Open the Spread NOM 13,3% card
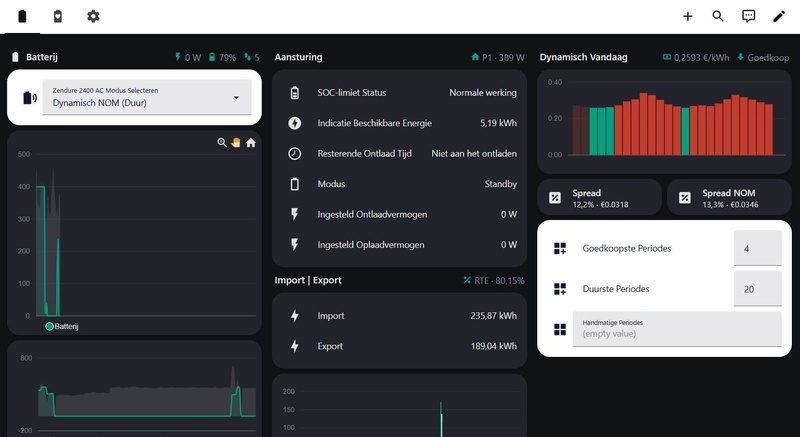The height and width of the screenshot is (437, 800). (729, 197)
